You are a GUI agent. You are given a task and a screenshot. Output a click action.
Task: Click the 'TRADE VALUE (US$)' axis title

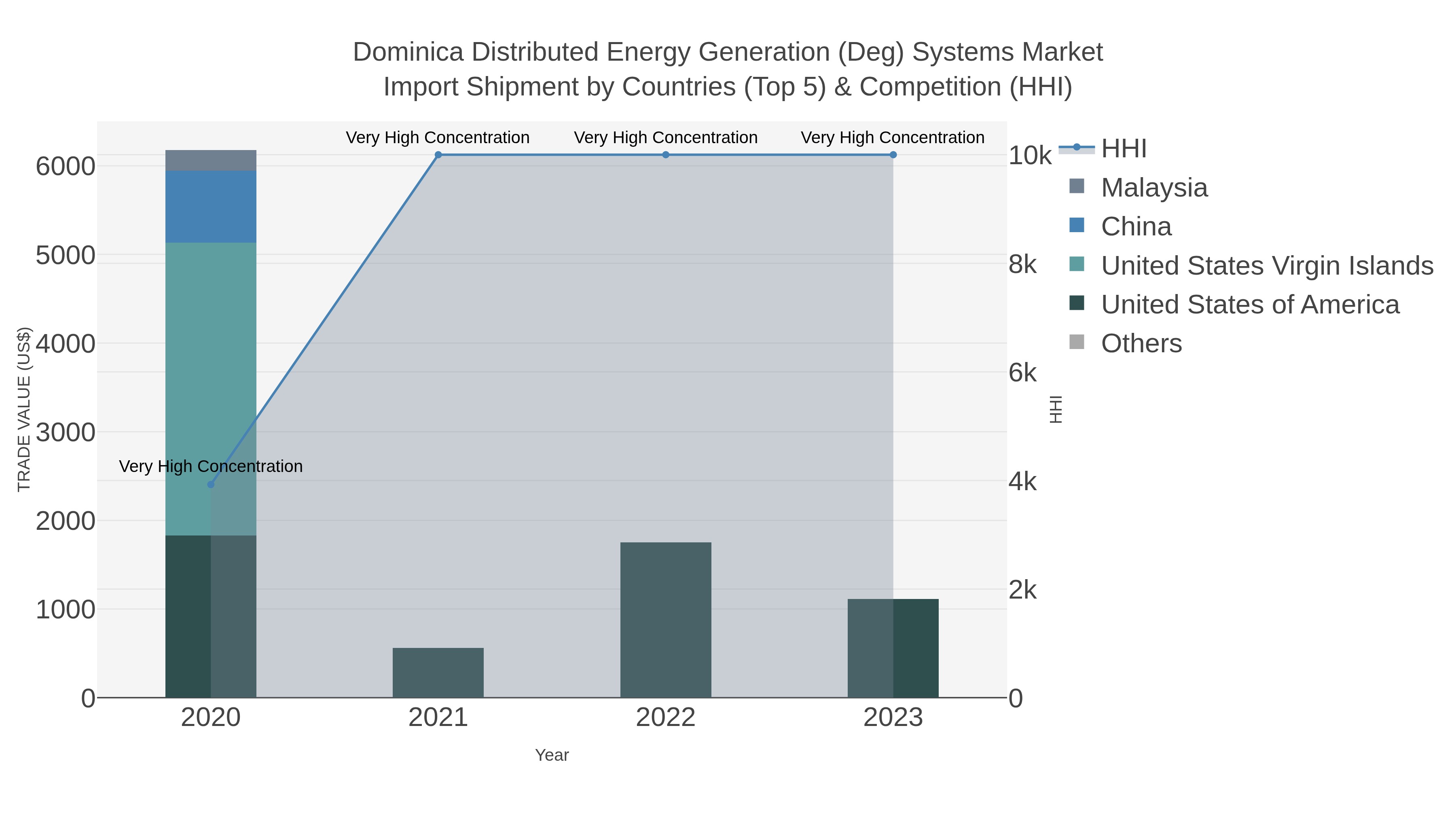coord(24,409)
